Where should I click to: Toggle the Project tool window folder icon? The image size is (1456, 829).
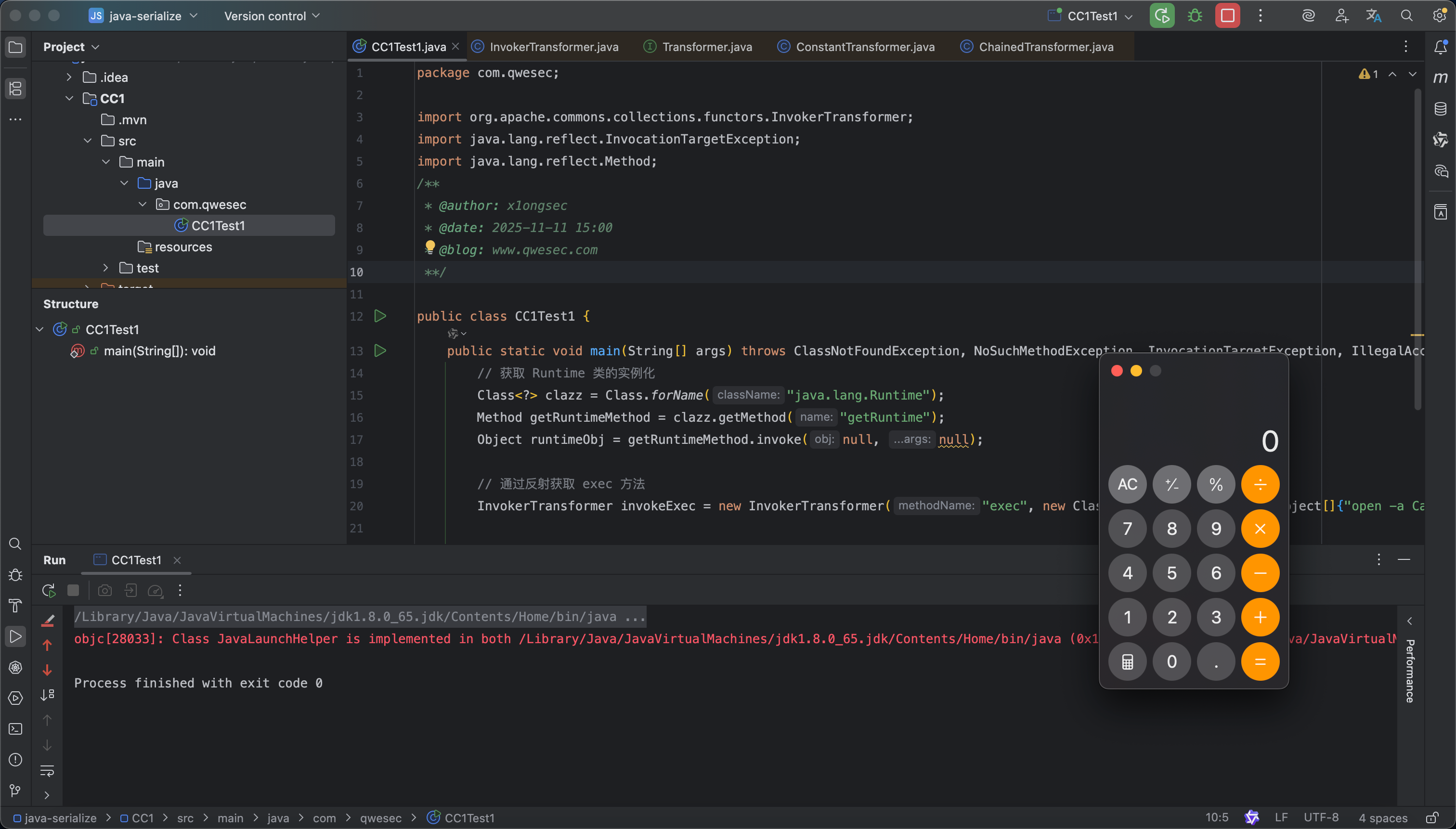tap(15, 47)
